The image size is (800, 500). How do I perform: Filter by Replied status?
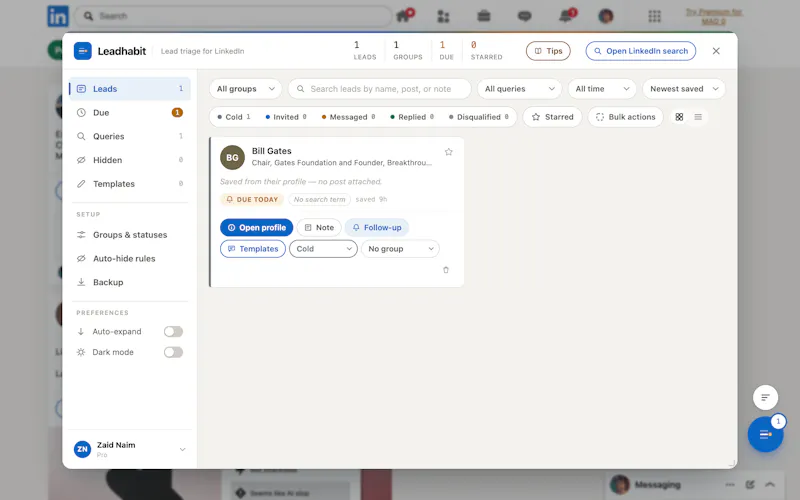tap(412, 117)
